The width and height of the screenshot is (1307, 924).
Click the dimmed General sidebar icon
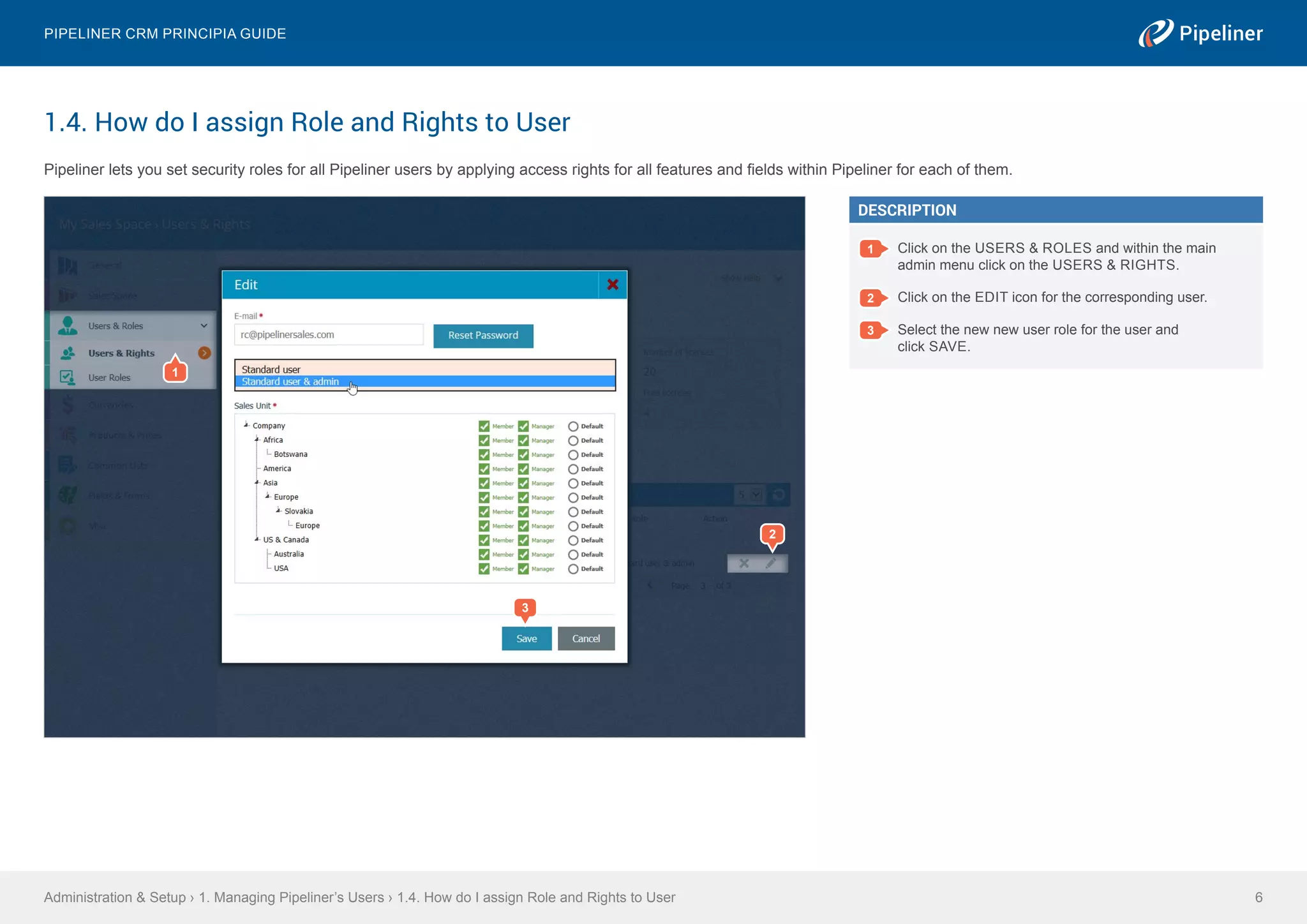(x=68, y=265)
